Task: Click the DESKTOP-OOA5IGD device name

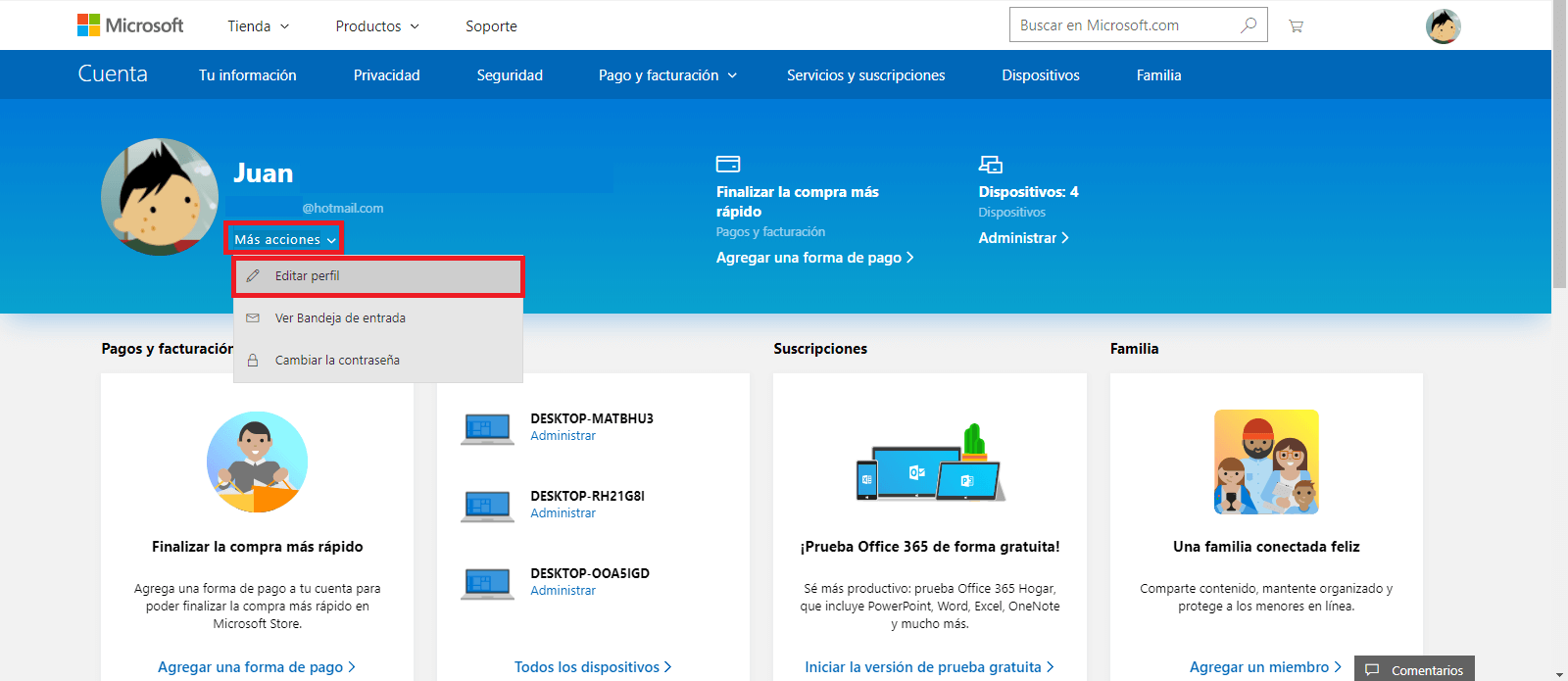Action: click(590, 573)
